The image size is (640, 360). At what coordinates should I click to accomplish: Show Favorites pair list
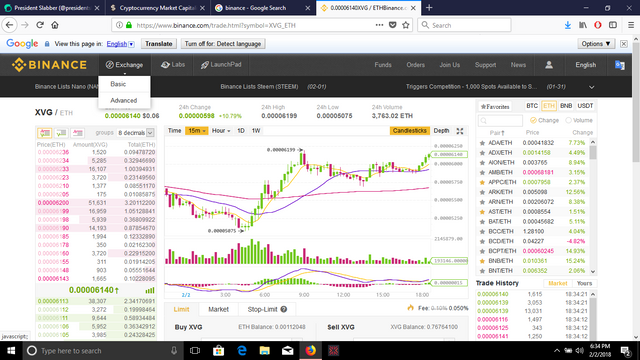495,107
